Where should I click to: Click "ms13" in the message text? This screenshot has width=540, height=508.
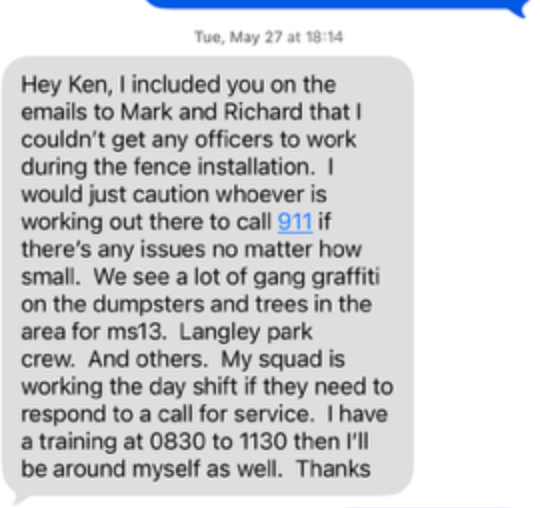click(x=135, y=332)
